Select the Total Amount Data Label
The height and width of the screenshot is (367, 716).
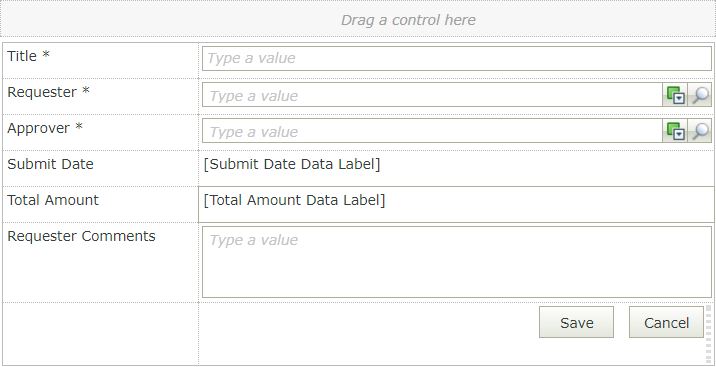(295, 200)
